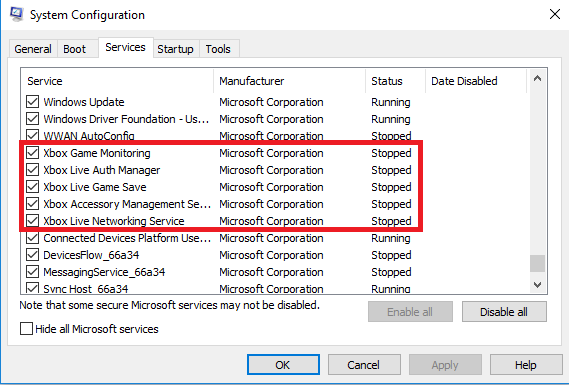Image resolution: width=569 pixels, height=385 pixels.
Task: Toggle Windows Driver Foundation service checkbox
Action: [33, 119]
